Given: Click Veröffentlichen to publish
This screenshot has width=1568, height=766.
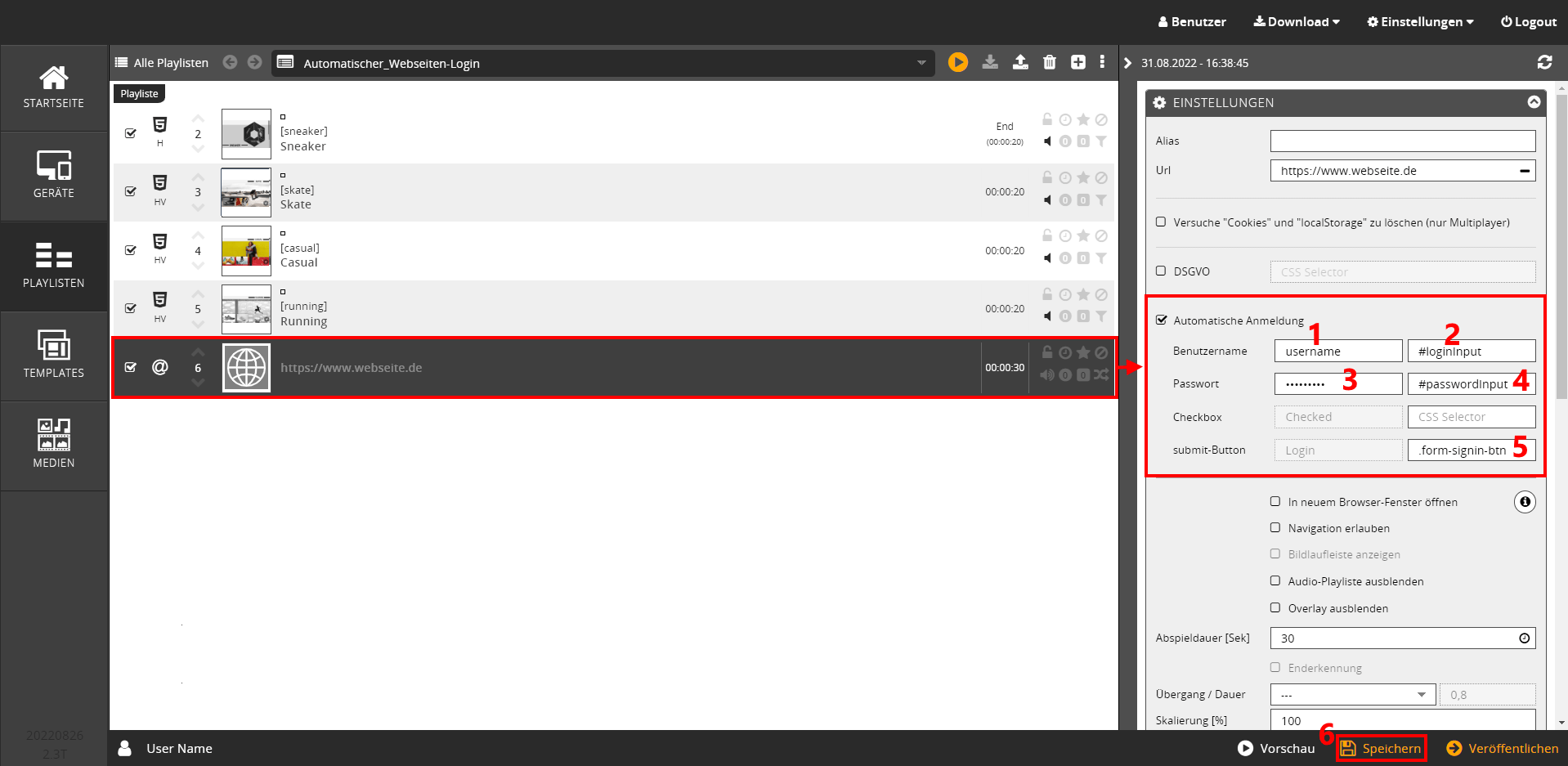Looking at the screenshot, I should click(1503, 748).
